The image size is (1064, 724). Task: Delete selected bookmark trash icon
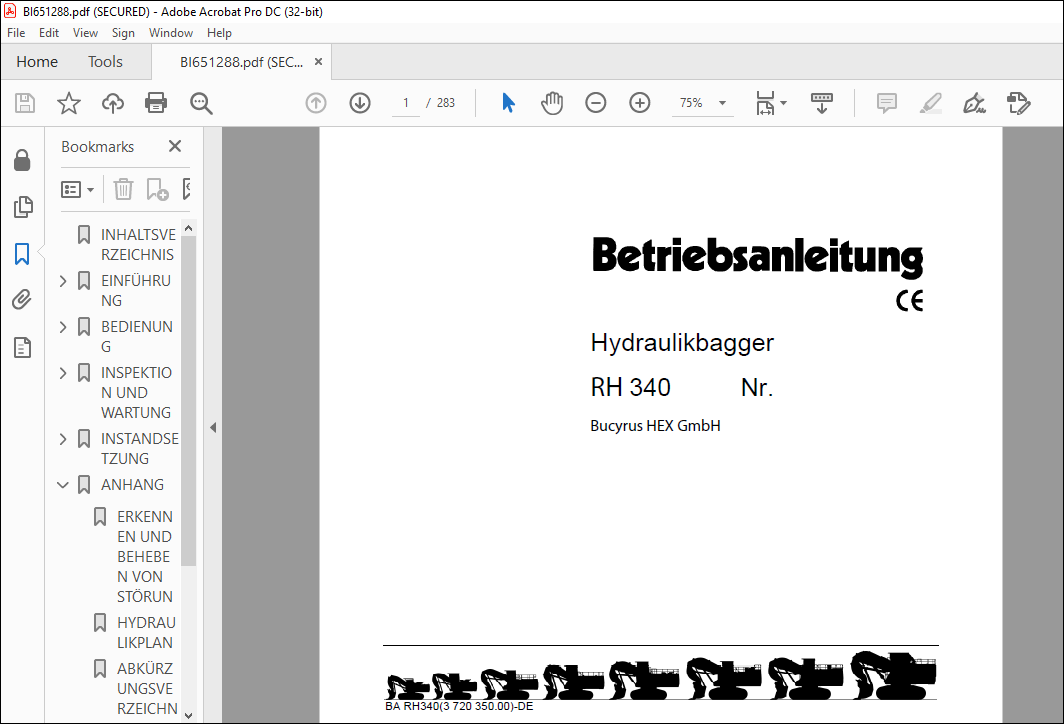pyautogui.click(x=123, y=189)
